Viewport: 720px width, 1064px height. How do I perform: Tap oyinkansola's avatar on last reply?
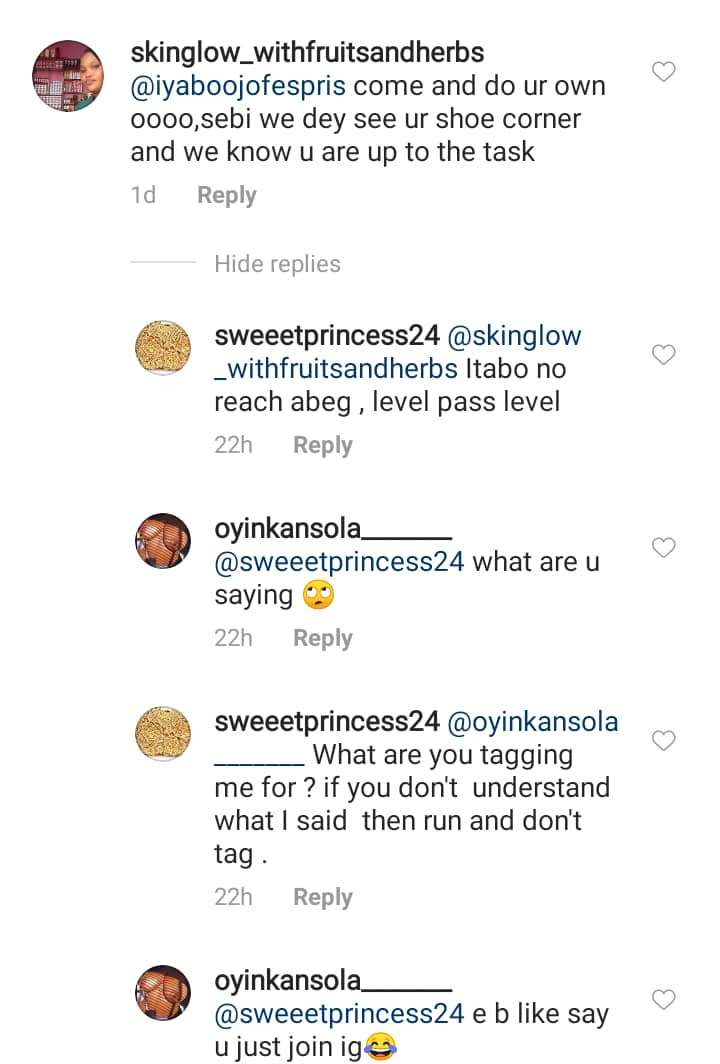tap(163, 993)
